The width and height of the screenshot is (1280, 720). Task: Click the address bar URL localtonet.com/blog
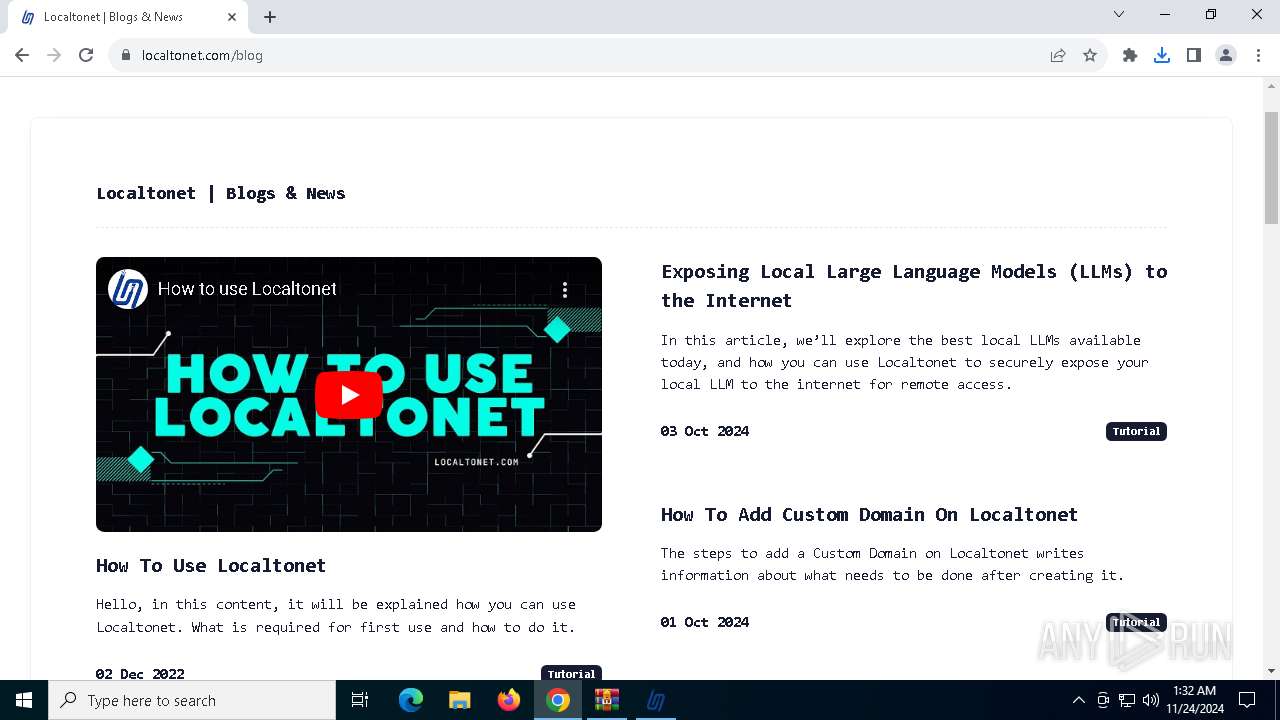click(202, 55)
